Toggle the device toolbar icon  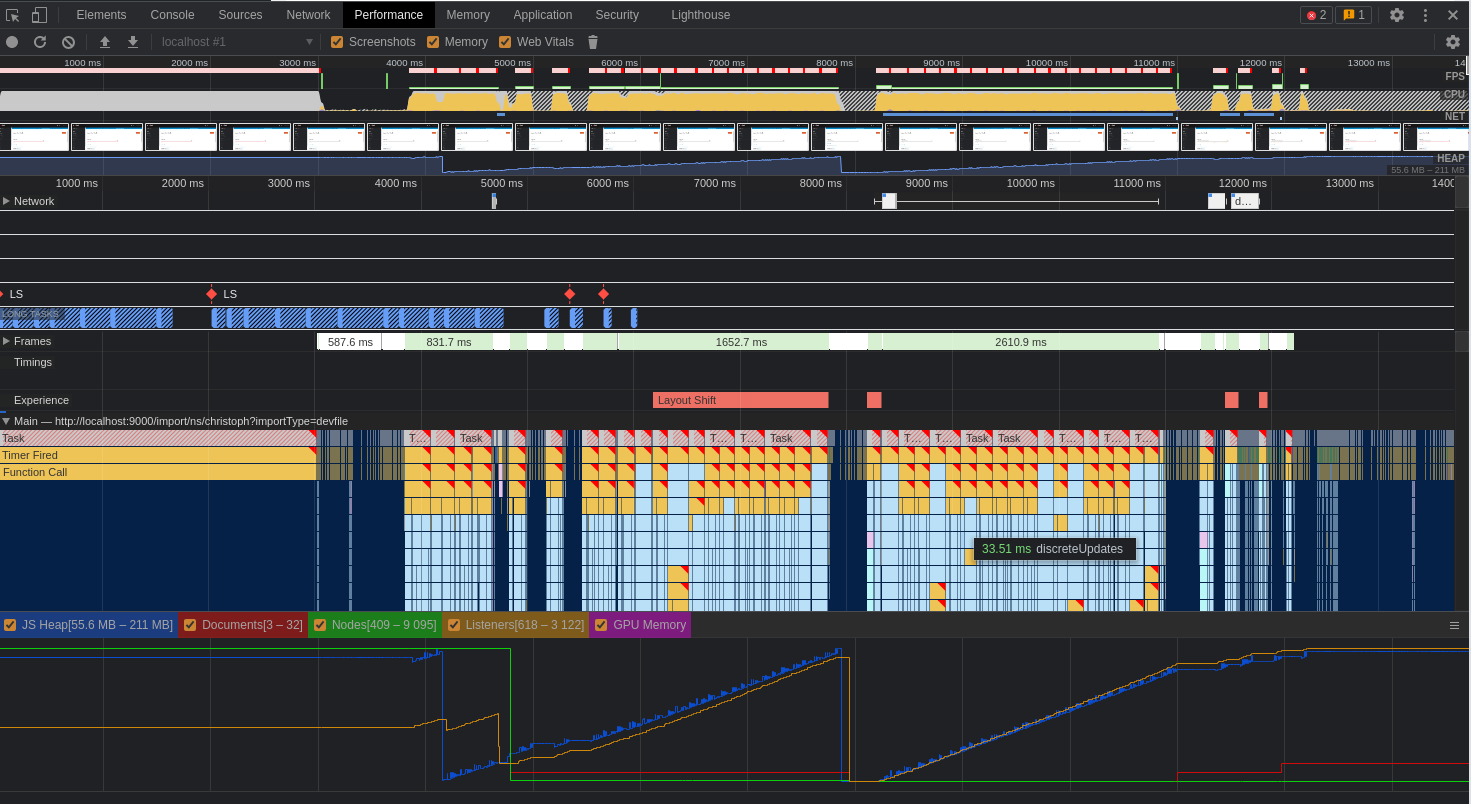click(39, 15)
